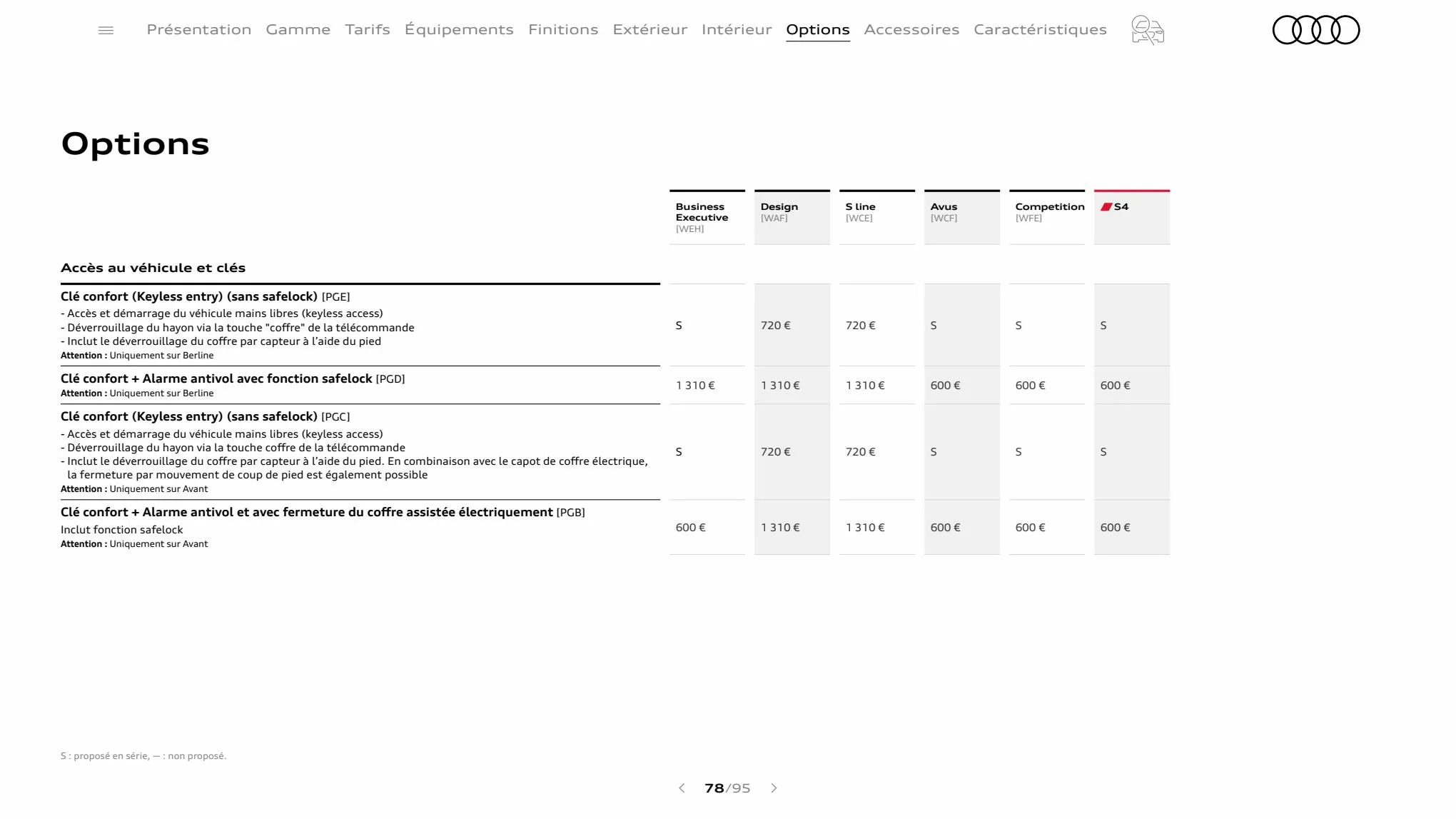Image resolution: width=1456 pixels, height=819 pixels.
Task: Switch to the Équipements tab
Action: [459, 29]
